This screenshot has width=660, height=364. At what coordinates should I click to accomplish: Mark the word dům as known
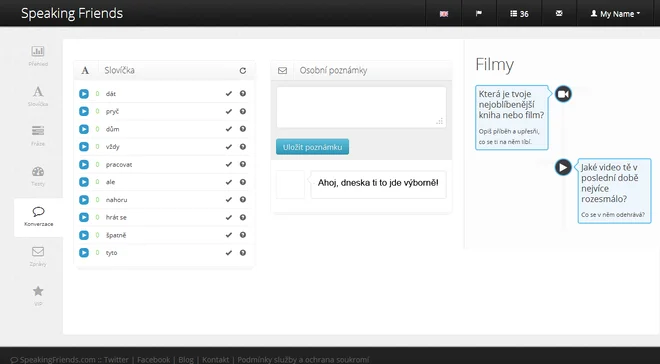tap(229, 129)
